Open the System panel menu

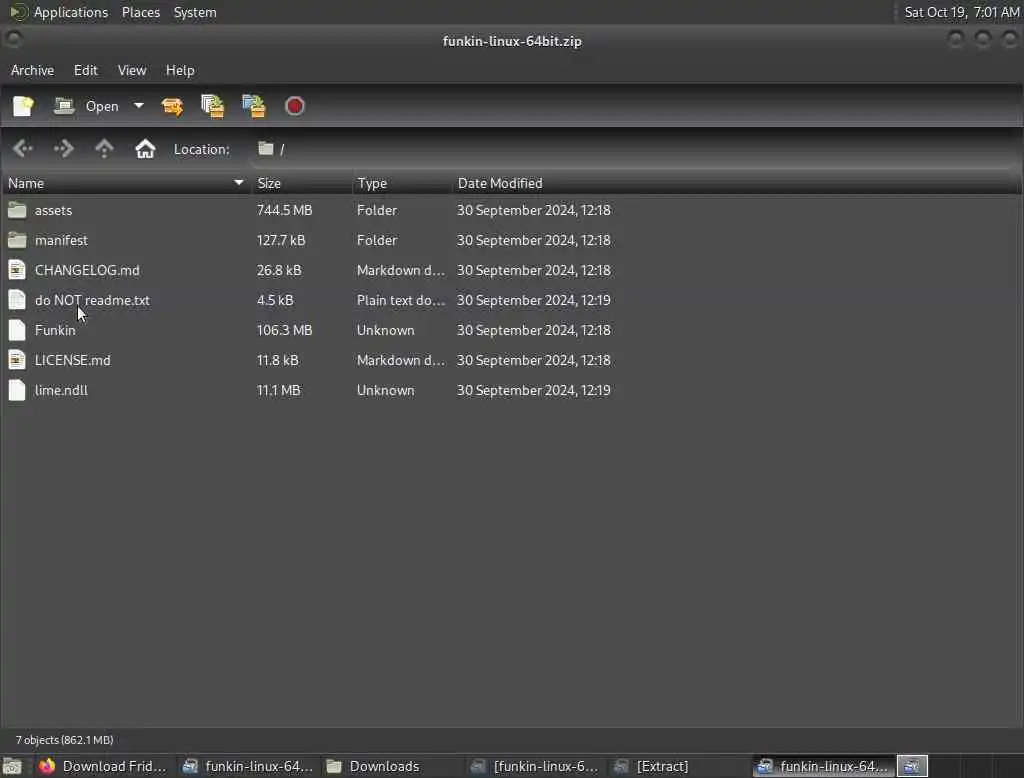click(x=195, y=12)
